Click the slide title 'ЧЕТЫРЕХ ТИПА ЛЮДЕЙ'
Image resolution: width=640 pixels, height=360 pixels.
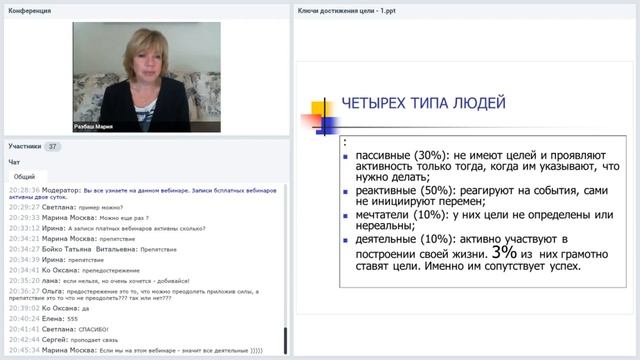click(x=424, y=103)
